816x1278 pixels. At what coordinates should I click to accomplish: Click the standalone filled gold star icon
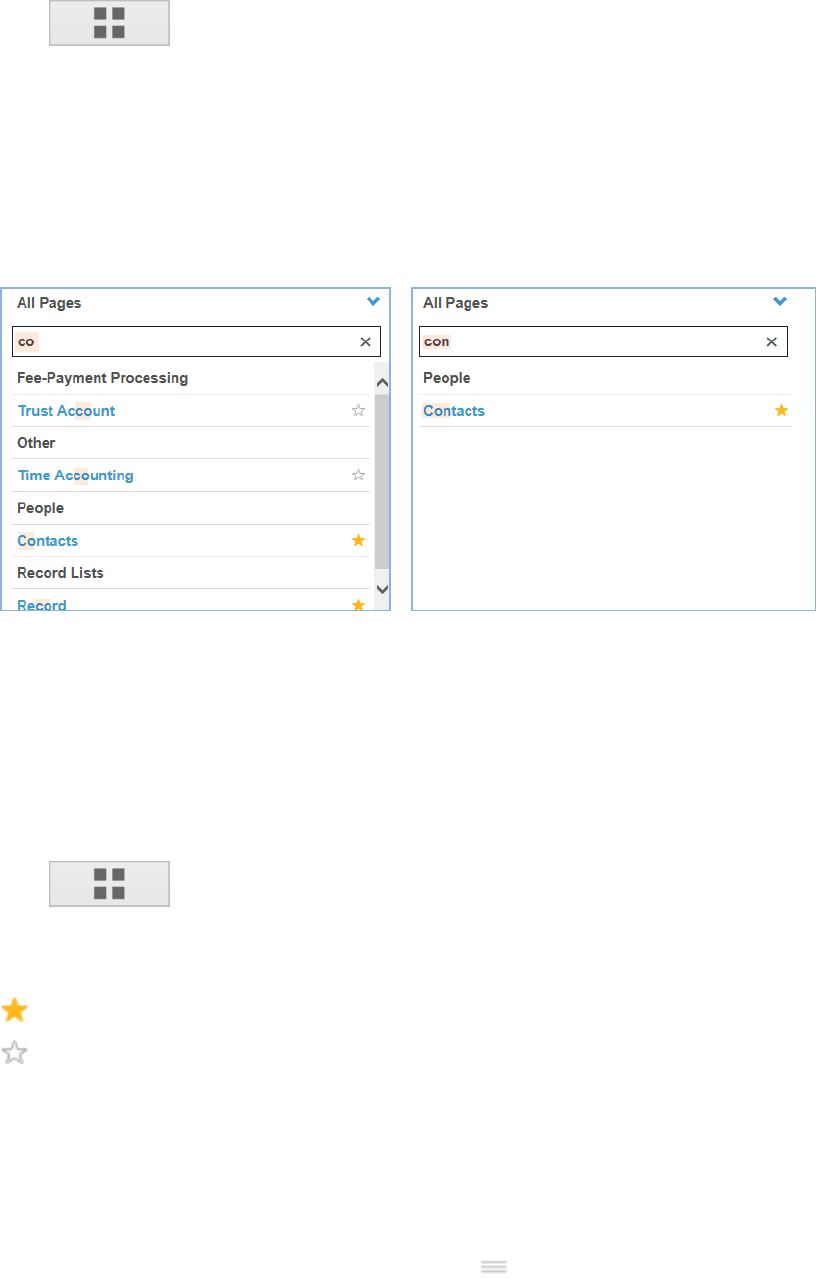[x=14, y=1010]
